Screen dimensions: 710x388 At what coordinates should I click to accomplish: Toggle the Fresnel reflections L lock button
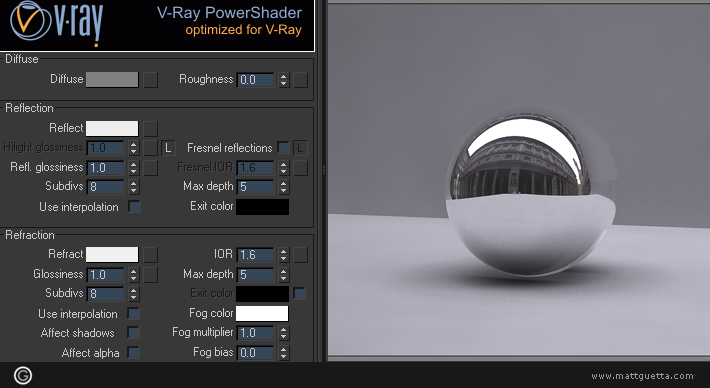pos(300,148)
